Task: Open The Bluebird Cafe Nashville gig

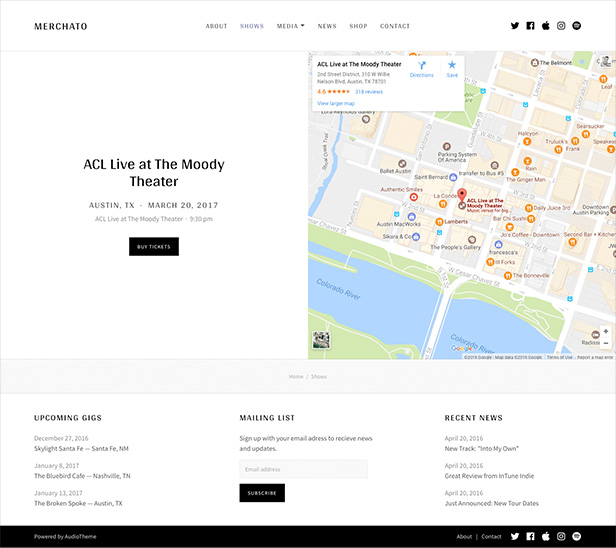Action: 82,476
